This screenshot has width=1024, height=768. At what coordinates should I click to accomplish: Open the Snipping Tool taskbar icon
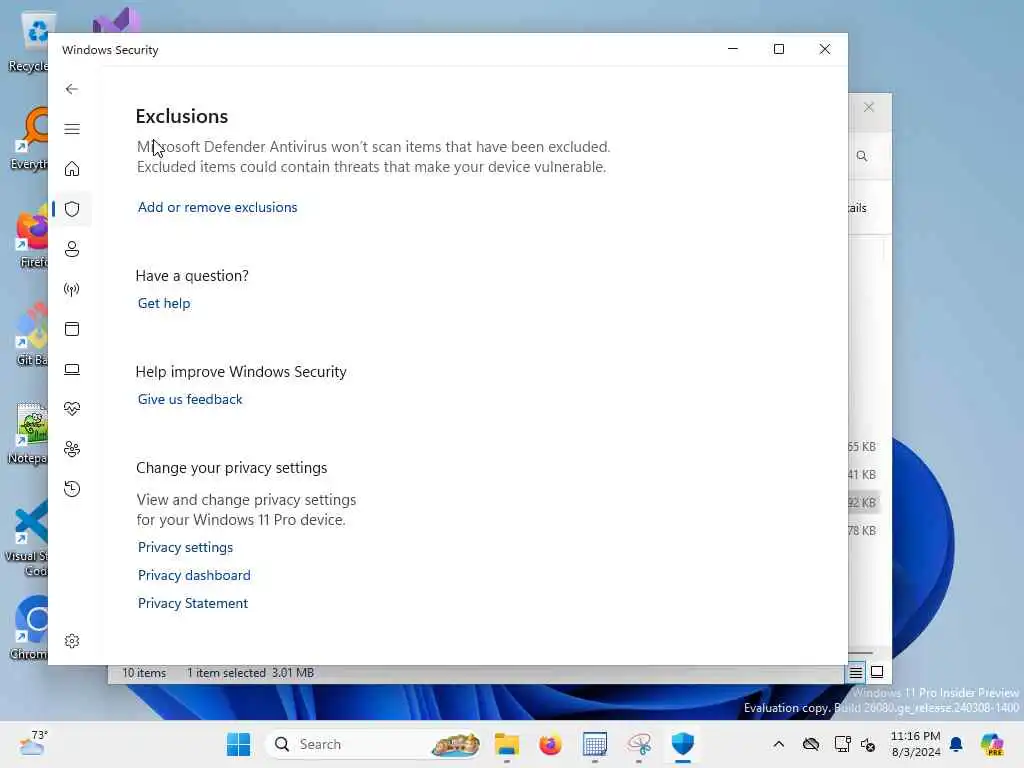pyautogui.click(x=639, y=744)
